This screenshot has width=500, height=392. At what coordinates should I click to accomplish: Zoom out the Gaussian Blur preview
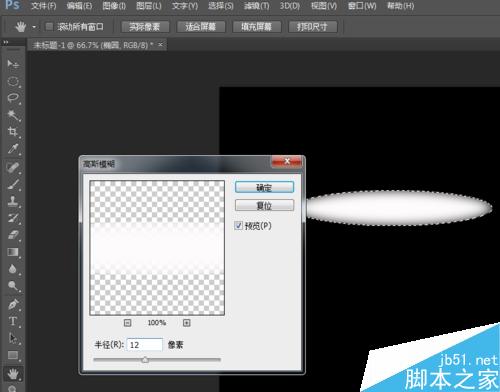click(x=127, y=323)
